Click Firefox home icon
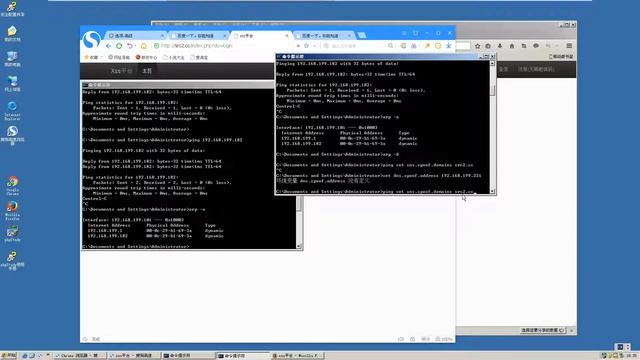 click(x=512, y=46)
